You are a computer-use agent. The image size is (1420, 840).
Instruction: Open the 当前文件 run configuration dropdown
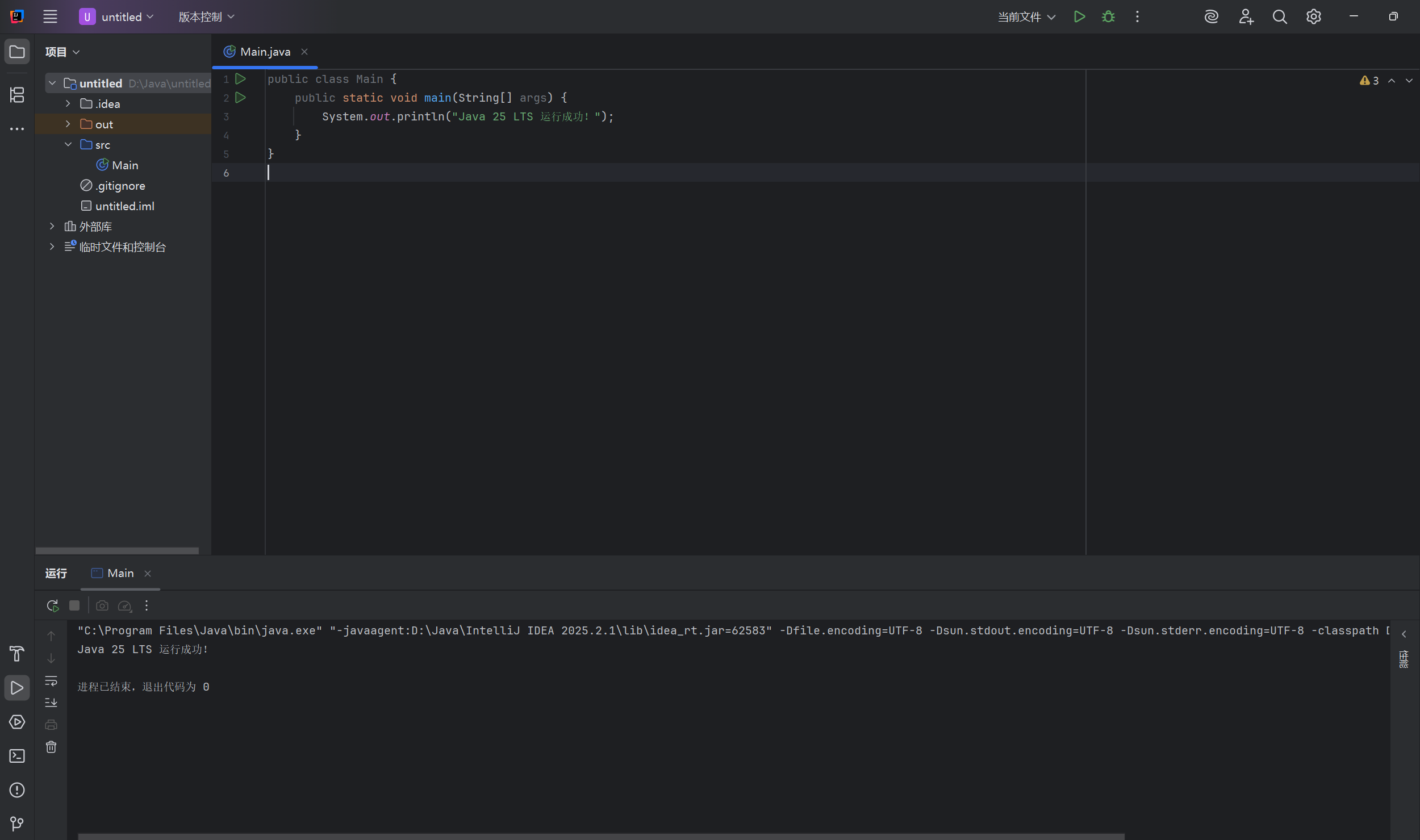pyautogui.click(x=1026, y=17)
